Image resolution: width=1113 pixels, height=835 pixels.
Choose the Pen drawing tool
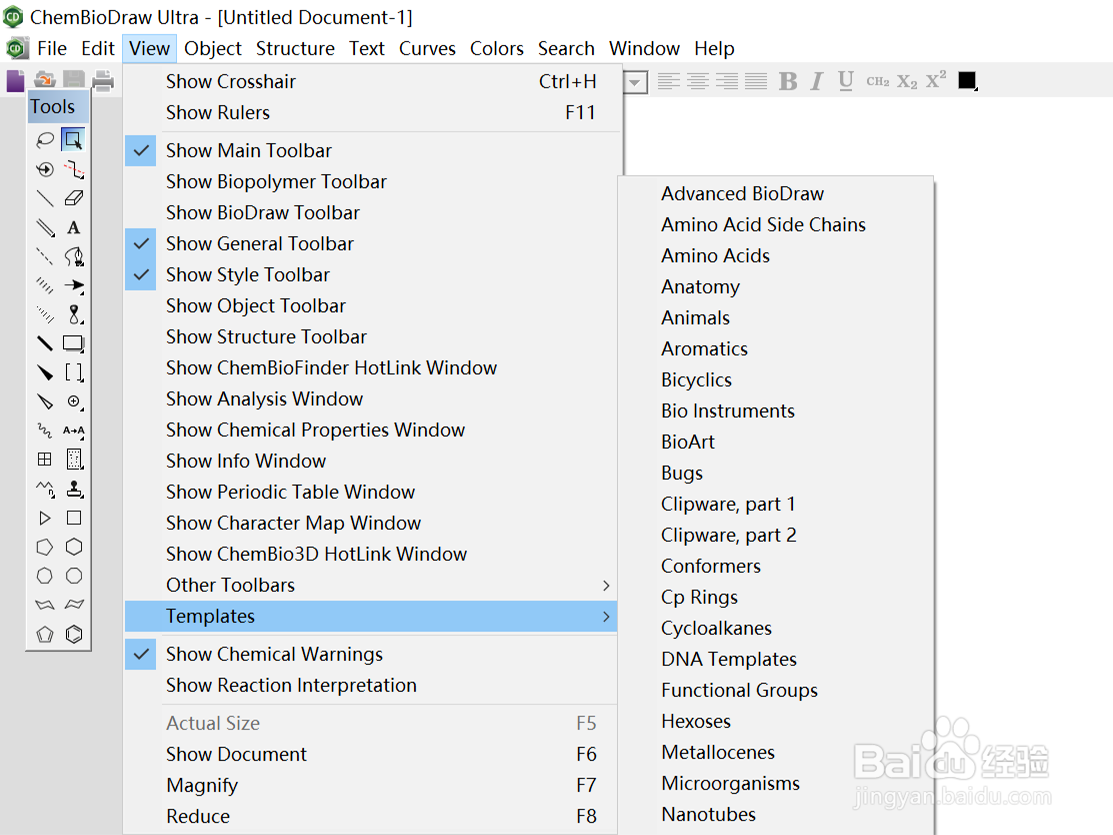coord(74,256)
